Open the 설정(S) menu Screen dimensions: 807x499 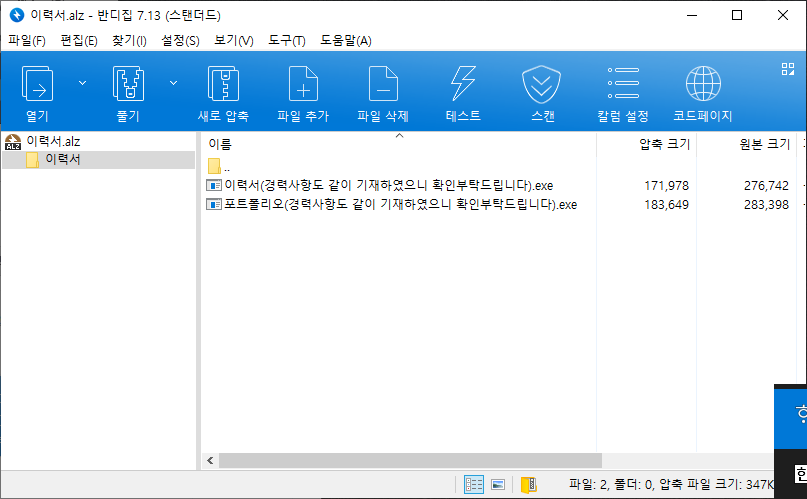tap(180, 41)
